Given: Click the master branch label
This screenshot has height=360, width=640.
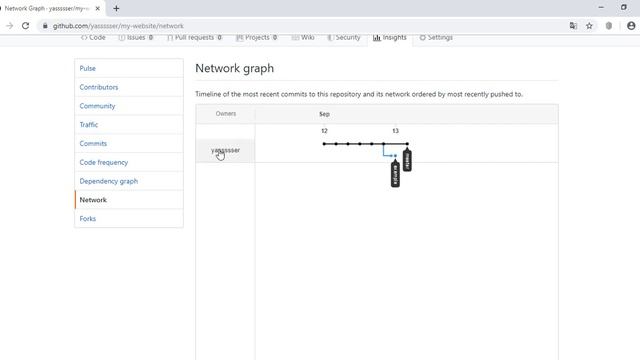Looking at the screenshot, I should pos(407,160).
